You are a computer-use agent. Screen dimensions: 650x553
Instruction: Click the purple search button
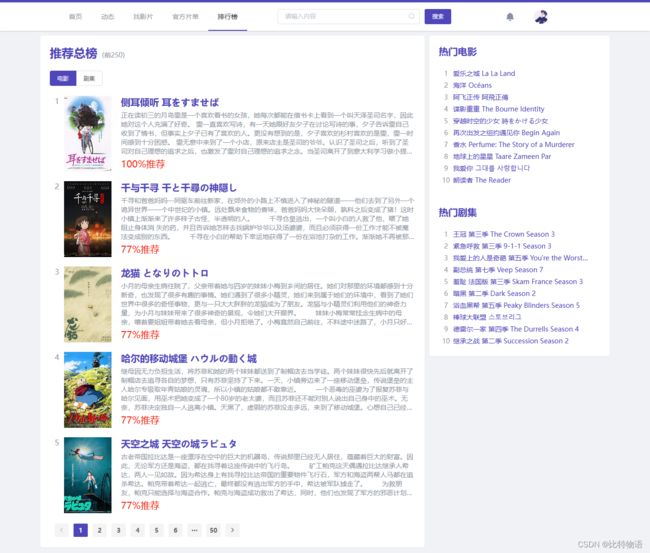point(437,17)
